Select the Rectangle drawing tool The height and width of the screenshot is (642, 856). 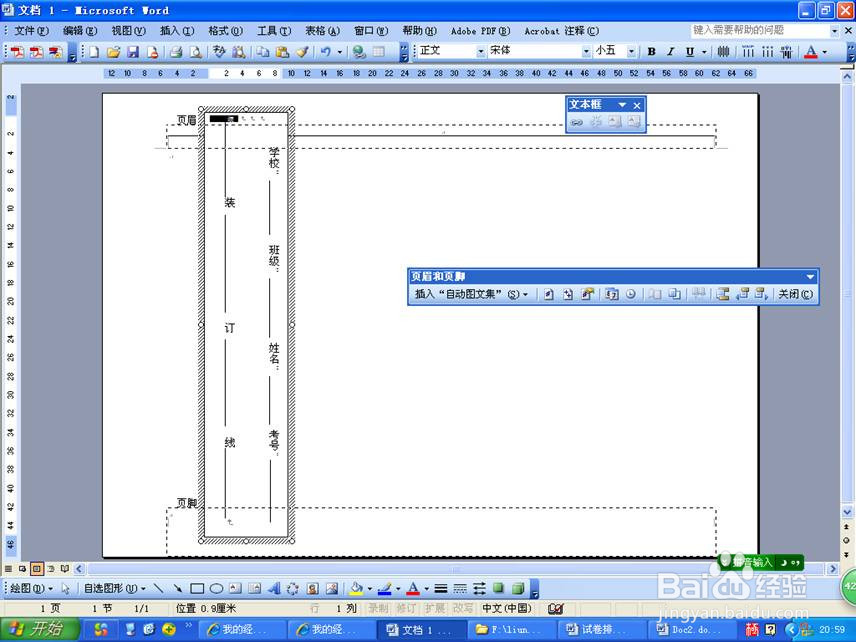click(x=197, y=588)
